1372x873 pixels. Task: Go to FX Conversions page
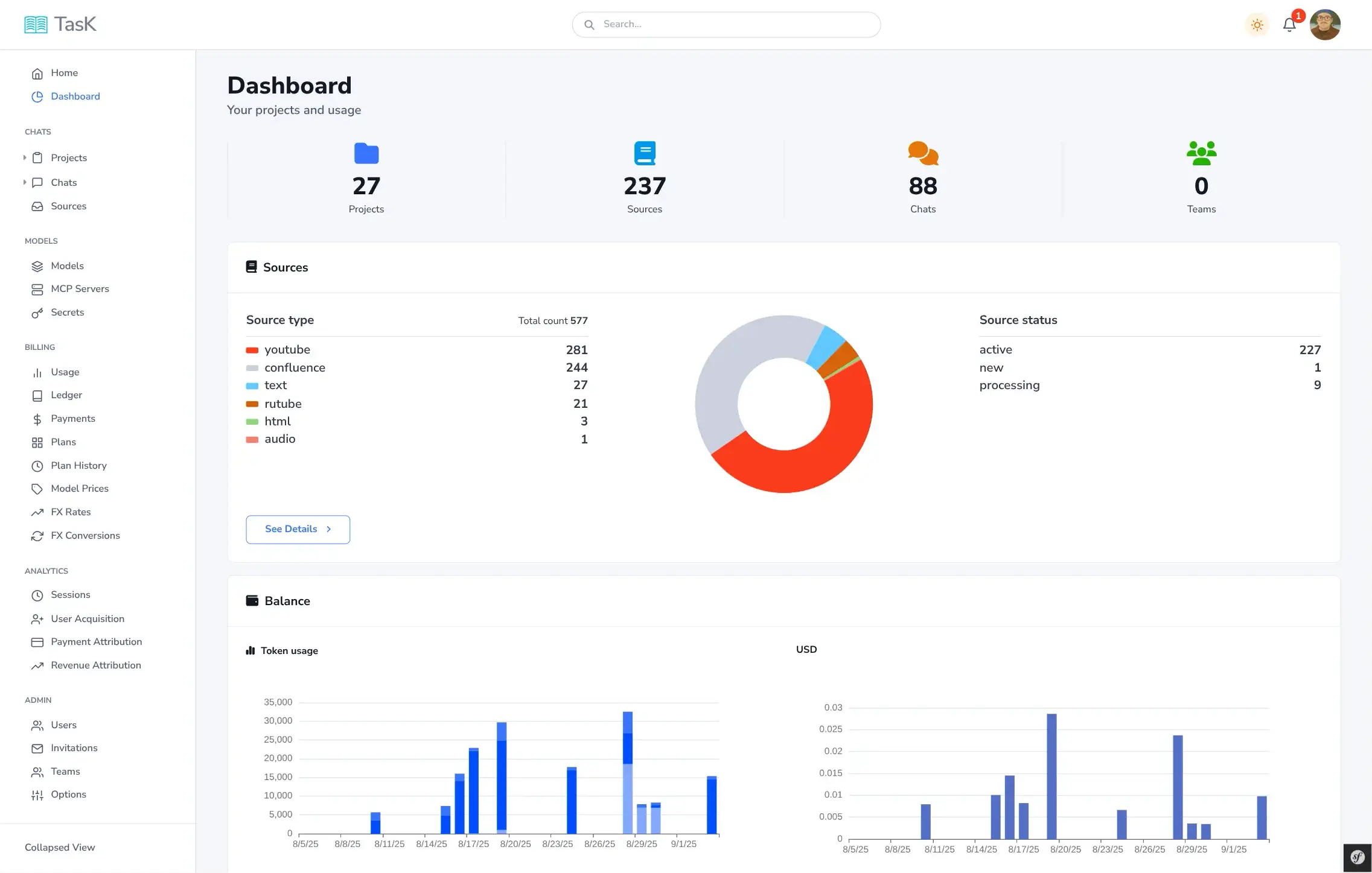(x=85, y=536)
